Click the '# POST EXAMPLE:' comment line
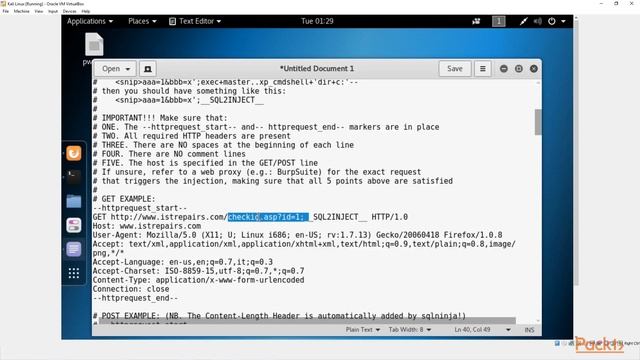640x360 pixels. 279,316
